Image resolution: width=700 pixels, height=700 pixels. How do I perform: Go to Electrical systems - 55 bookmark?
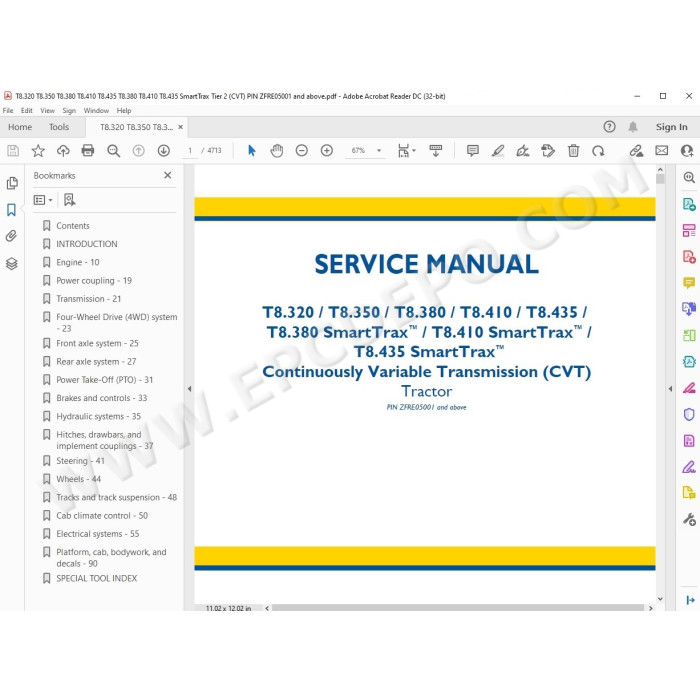click(x=97, y=534)
